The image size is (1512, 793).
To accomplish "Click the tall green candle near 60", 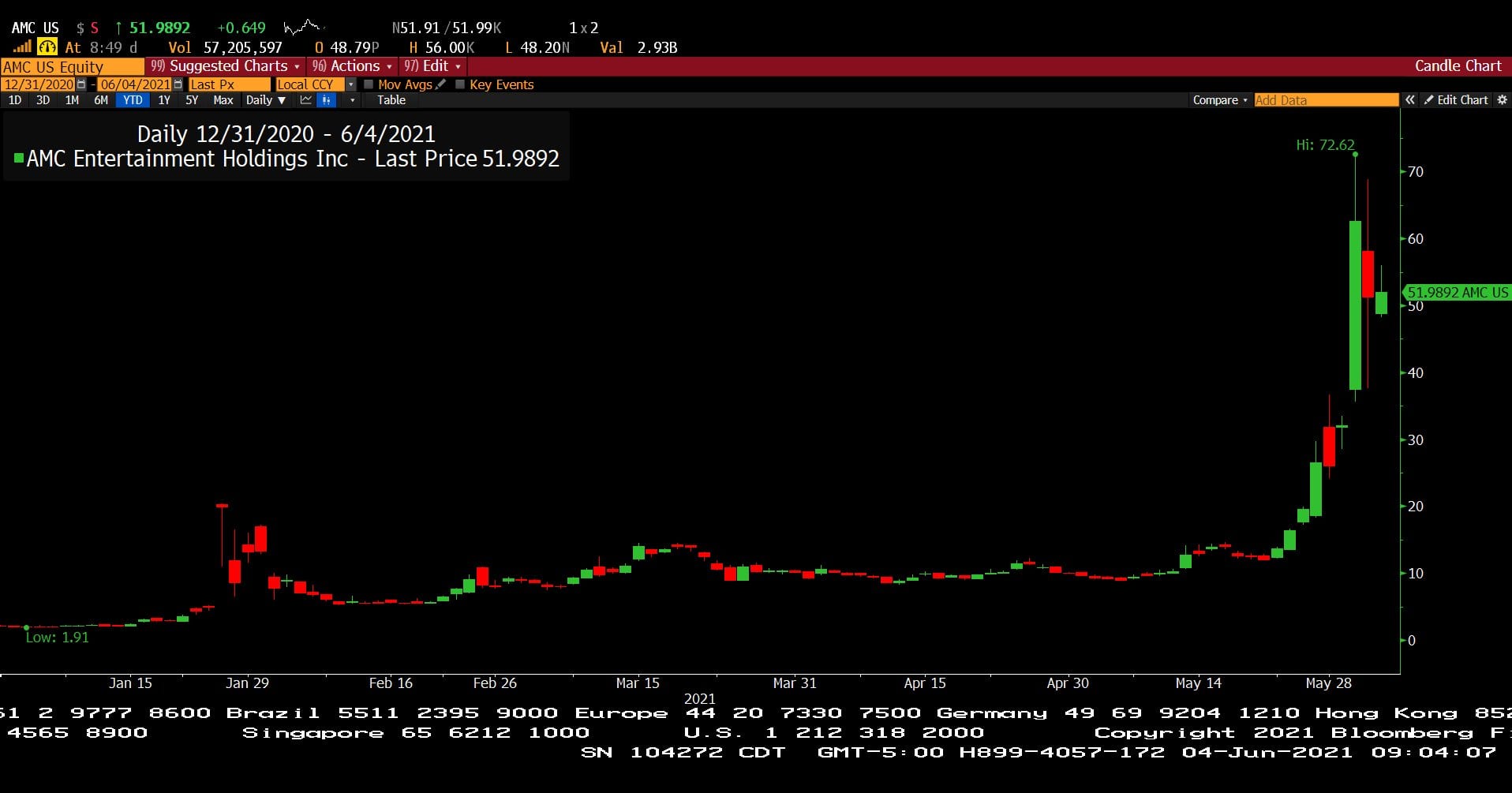I will [x=1355, y=305].
